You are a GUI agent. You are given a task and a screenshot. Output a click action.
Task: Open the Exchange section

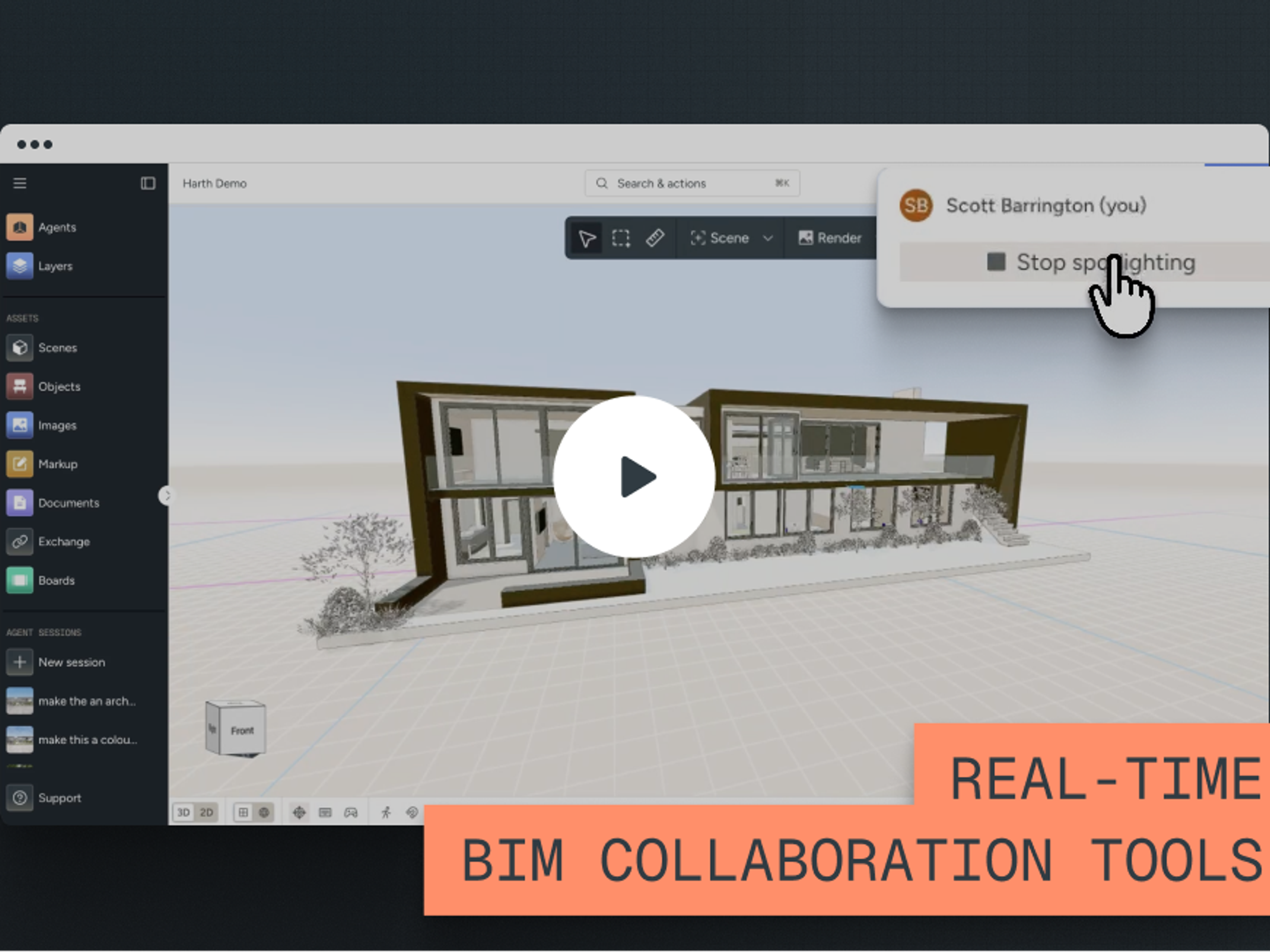pyautogui.click(x=48, y=541)
